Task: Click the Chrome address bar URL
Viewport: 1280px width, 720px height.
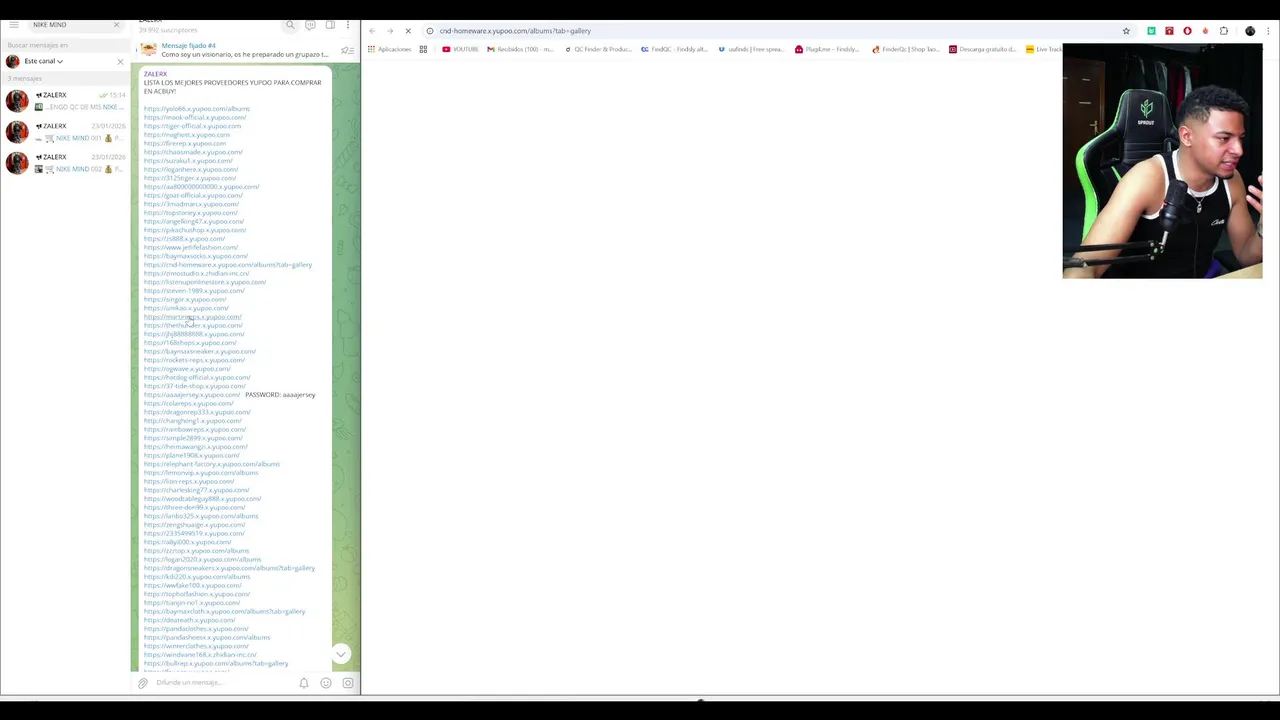Action: click(515, 31)
